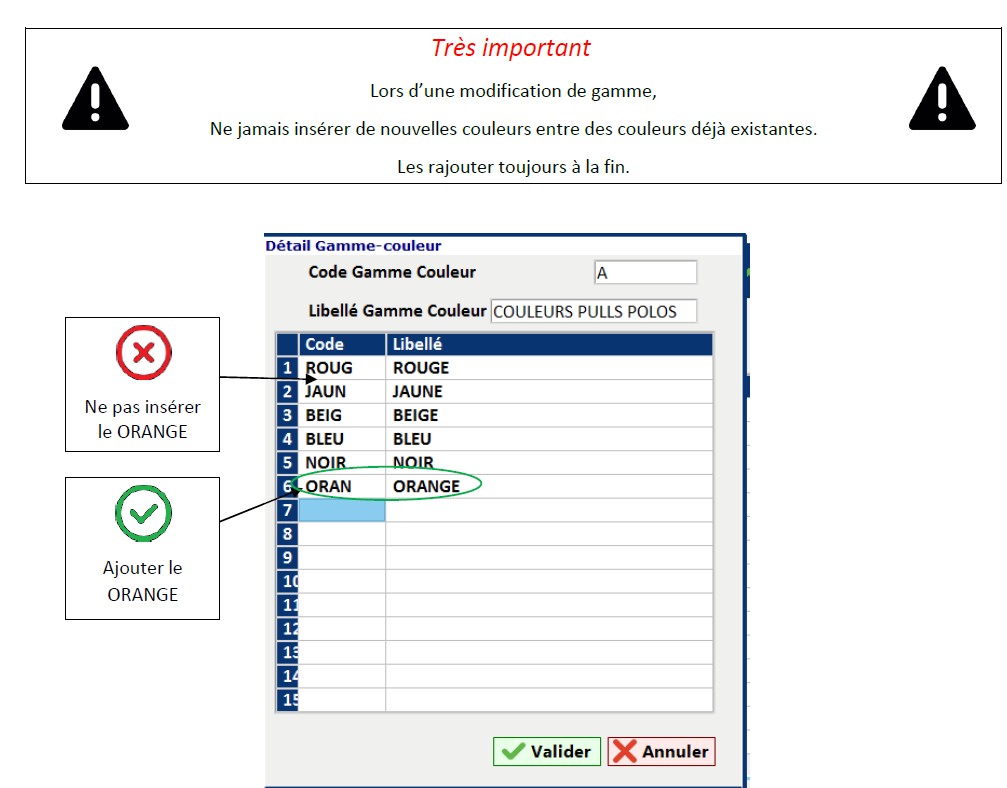Viewport: 1007px width, 788px height.
Task: Click the left warning triangle icon
Action: click(x=96, y=99)
